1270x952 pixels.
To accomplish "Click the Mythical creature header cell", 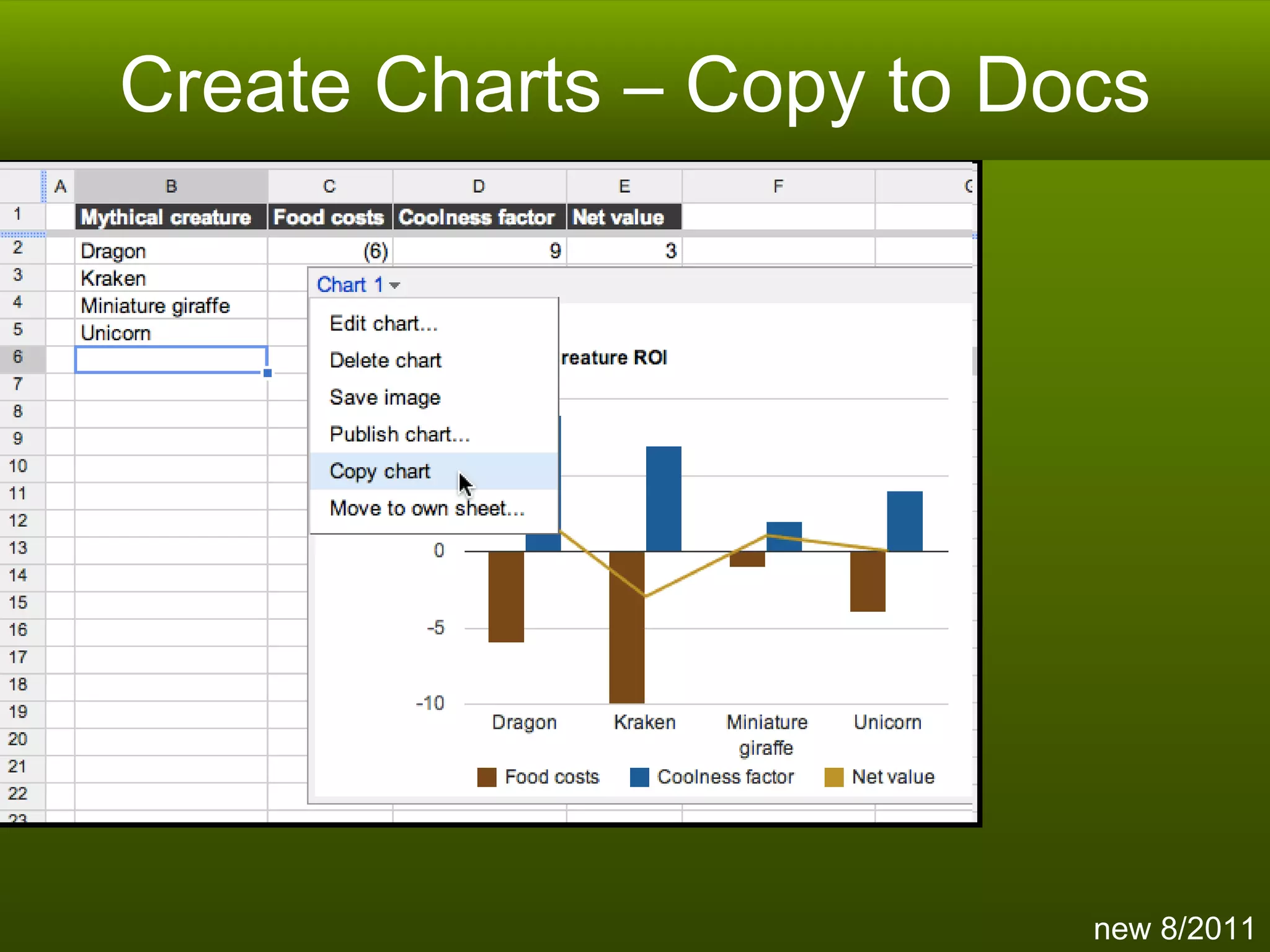I will click(171, 217).
